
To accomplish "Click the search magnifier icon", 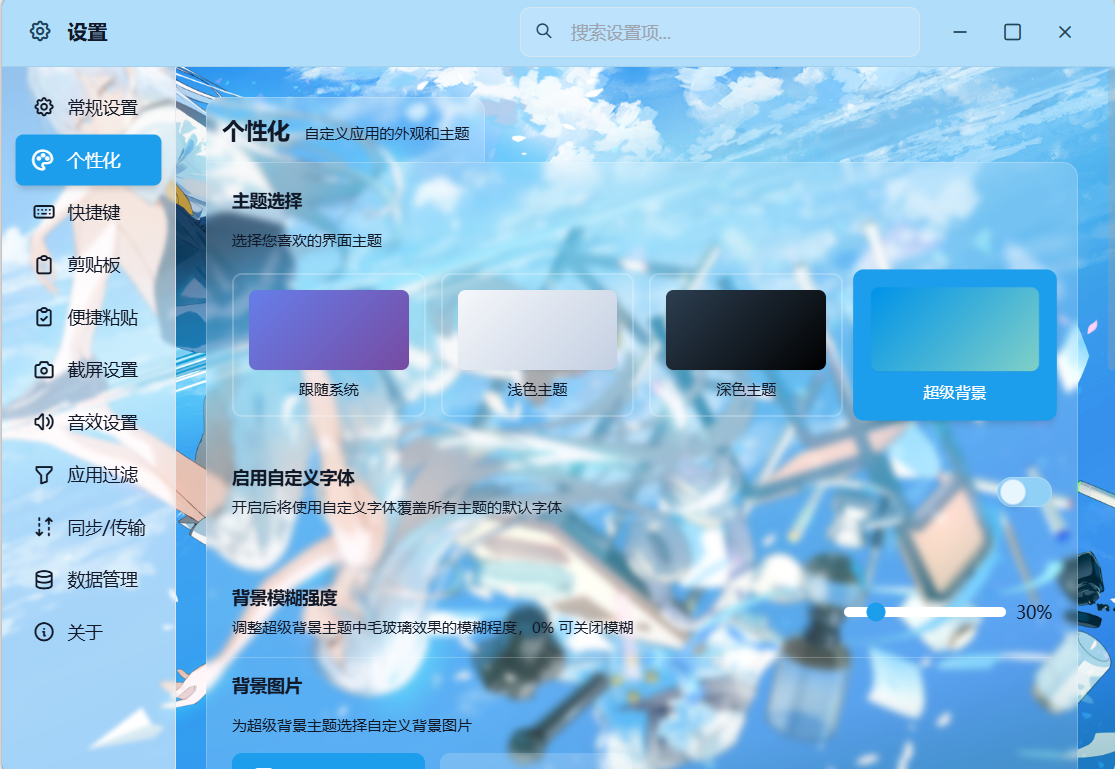I will [x=544, y=31].
